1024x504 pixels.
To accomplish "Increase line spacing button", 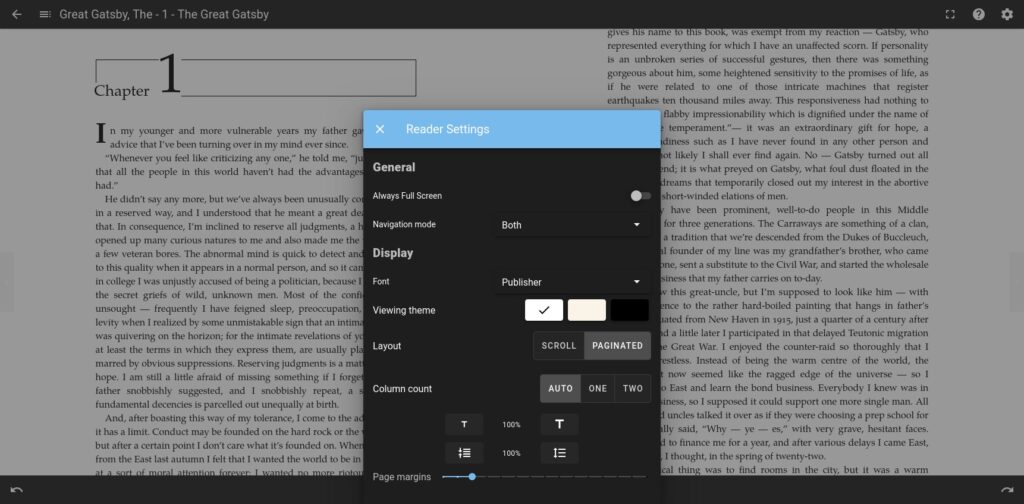I will 560,453.
